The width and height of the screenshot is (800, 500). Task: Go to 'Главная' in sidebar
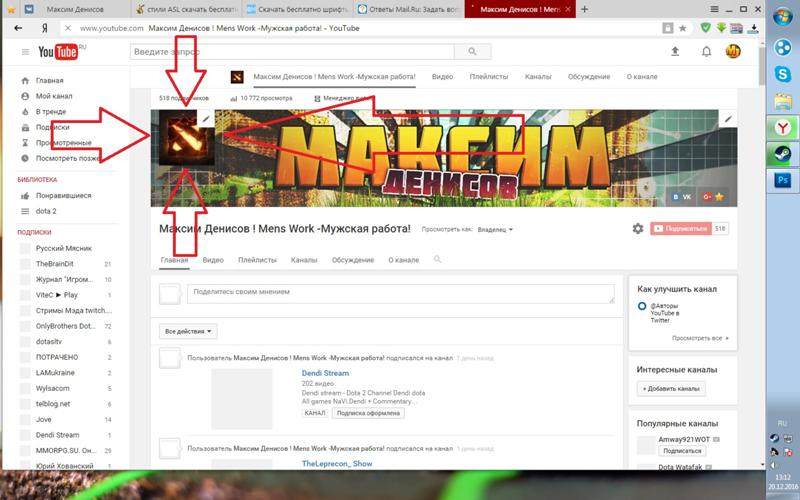pos(49,81)
